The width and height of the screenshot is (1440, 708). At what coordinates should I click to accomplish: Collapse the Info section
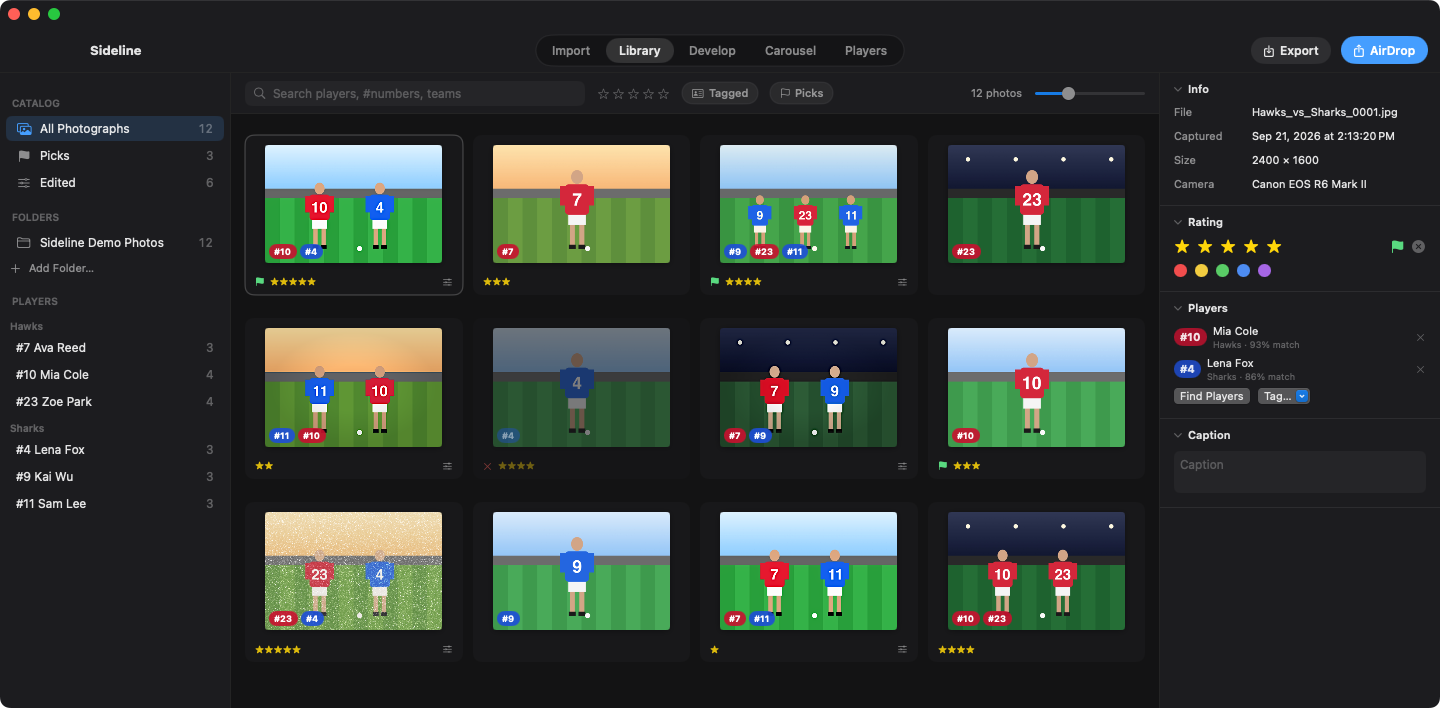(1179, 89)
